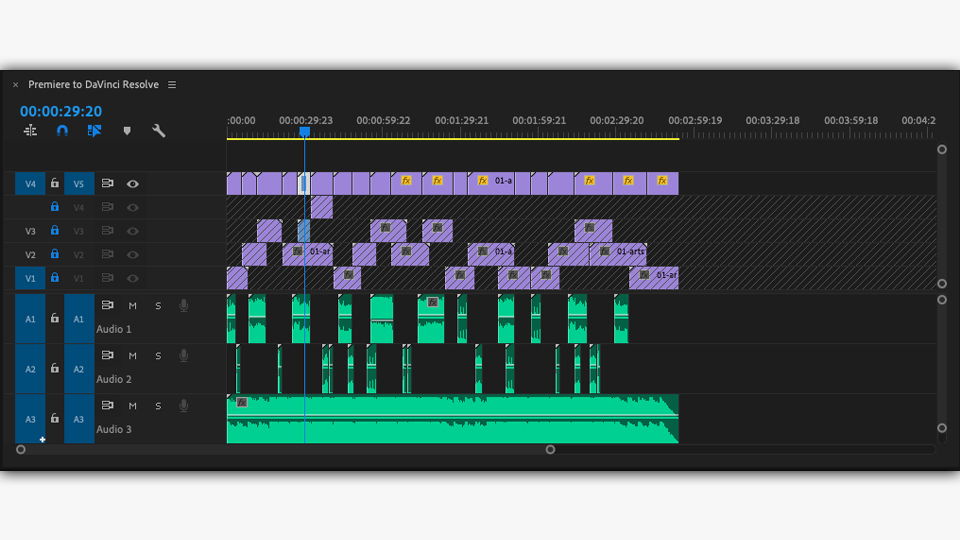960x540 pixels.
Task: Select the long audio clip on Audio 3
Action: pyautogui.click(x=452, y=419)
